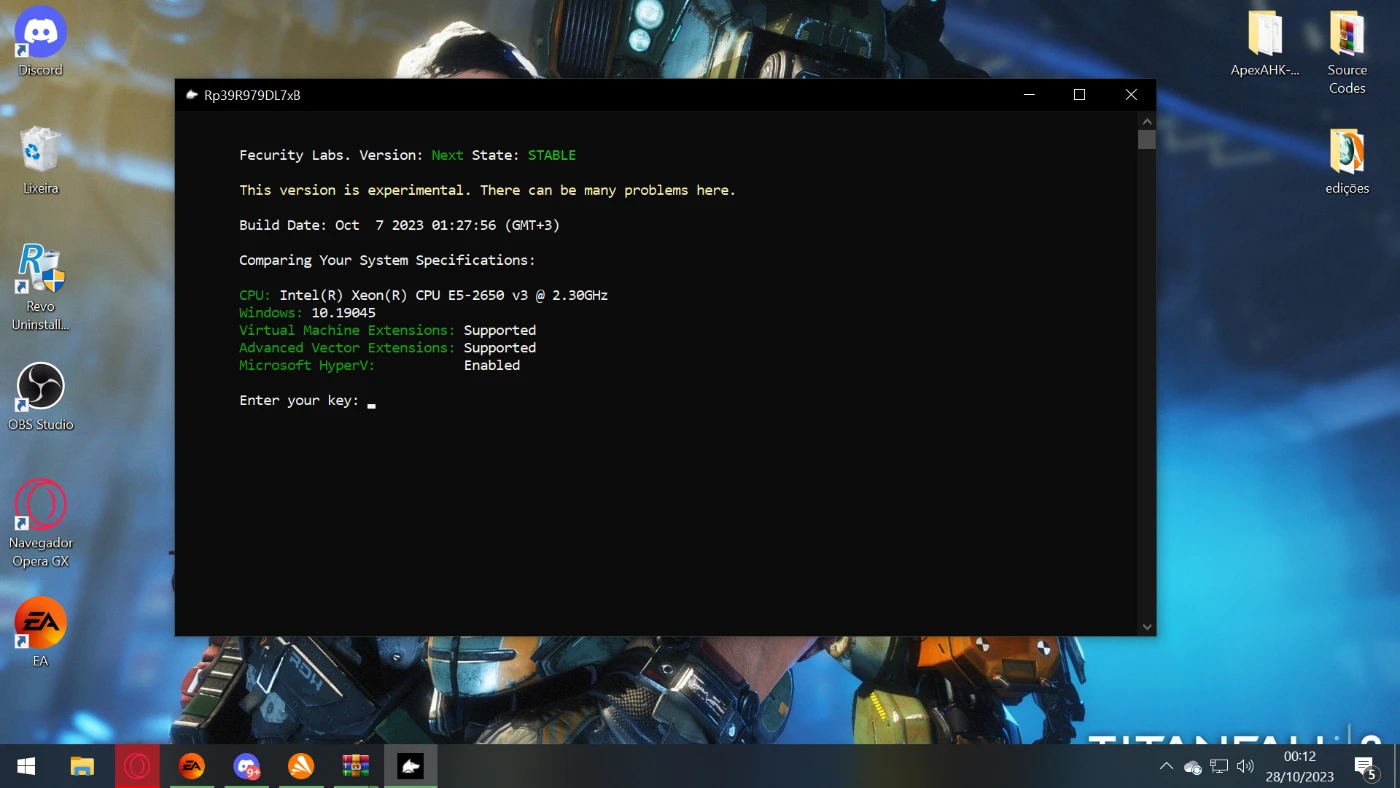Click the 'Advanced Vector Extensions:' label
Screen dimensions: 1400x788
[347, 348]
